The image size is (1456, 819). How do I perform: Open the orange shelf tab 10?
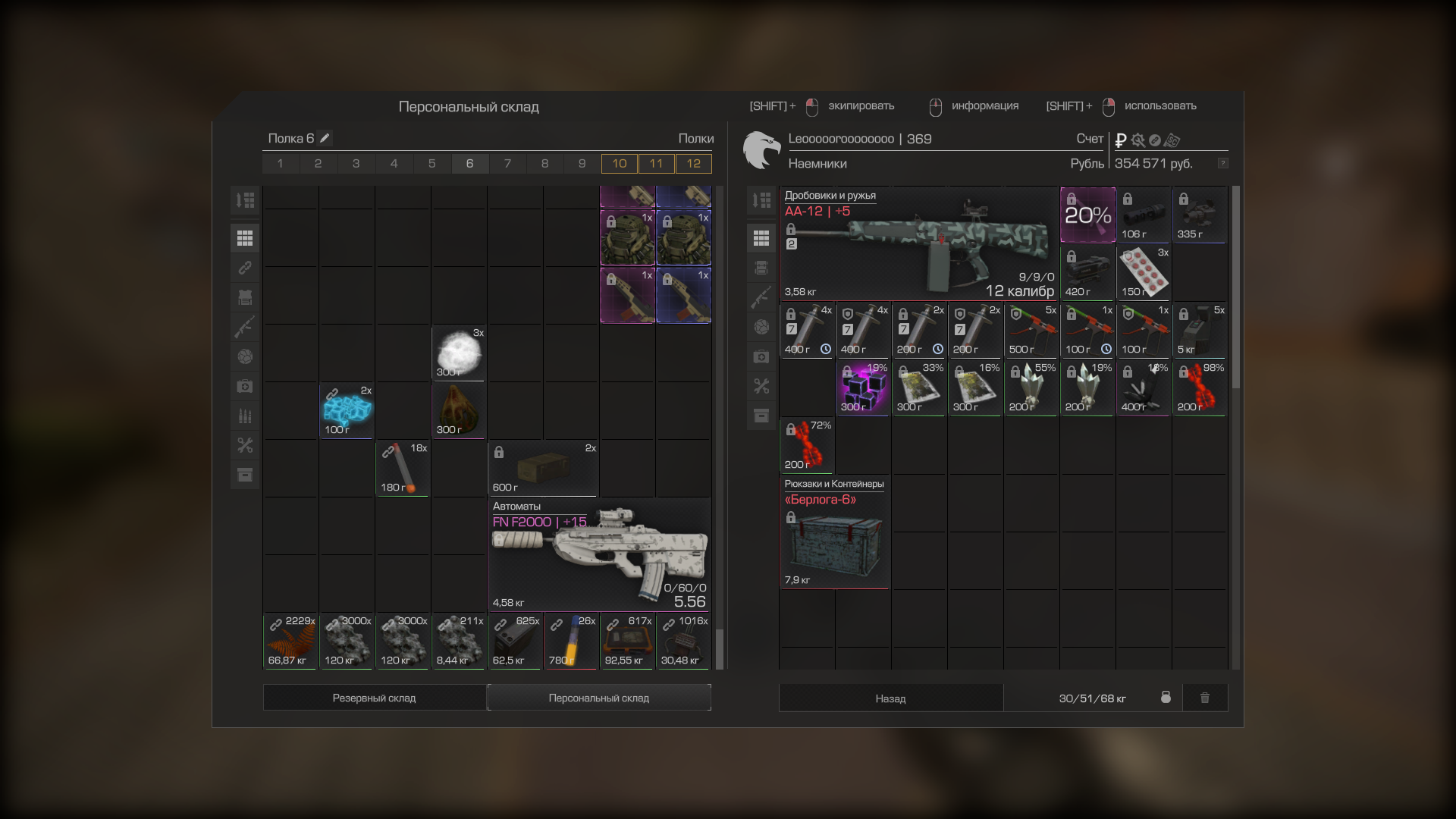click(620, 163)
